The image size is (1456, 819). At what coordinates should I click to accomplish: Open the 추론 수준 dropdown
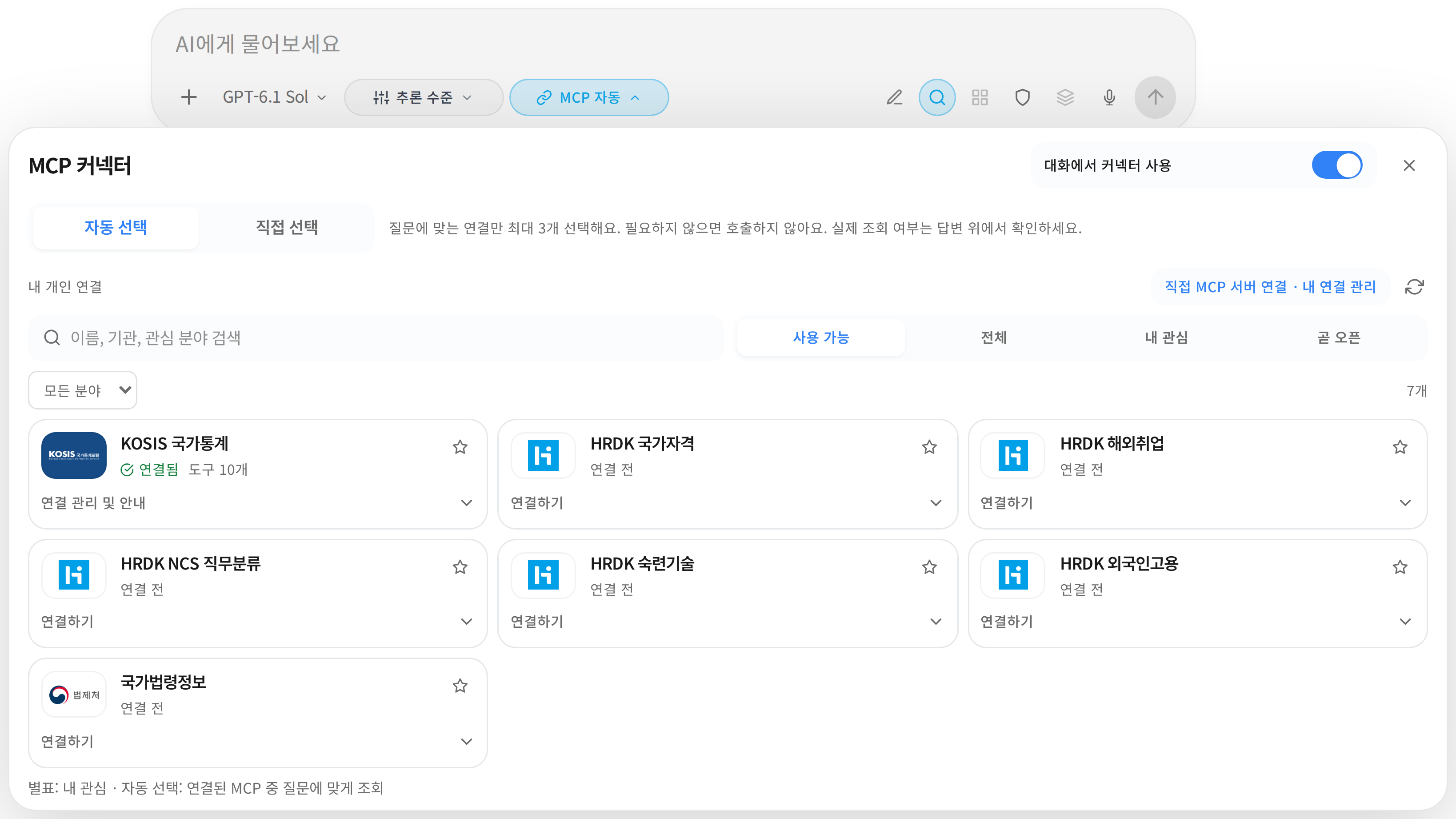[x=424, y=97]
